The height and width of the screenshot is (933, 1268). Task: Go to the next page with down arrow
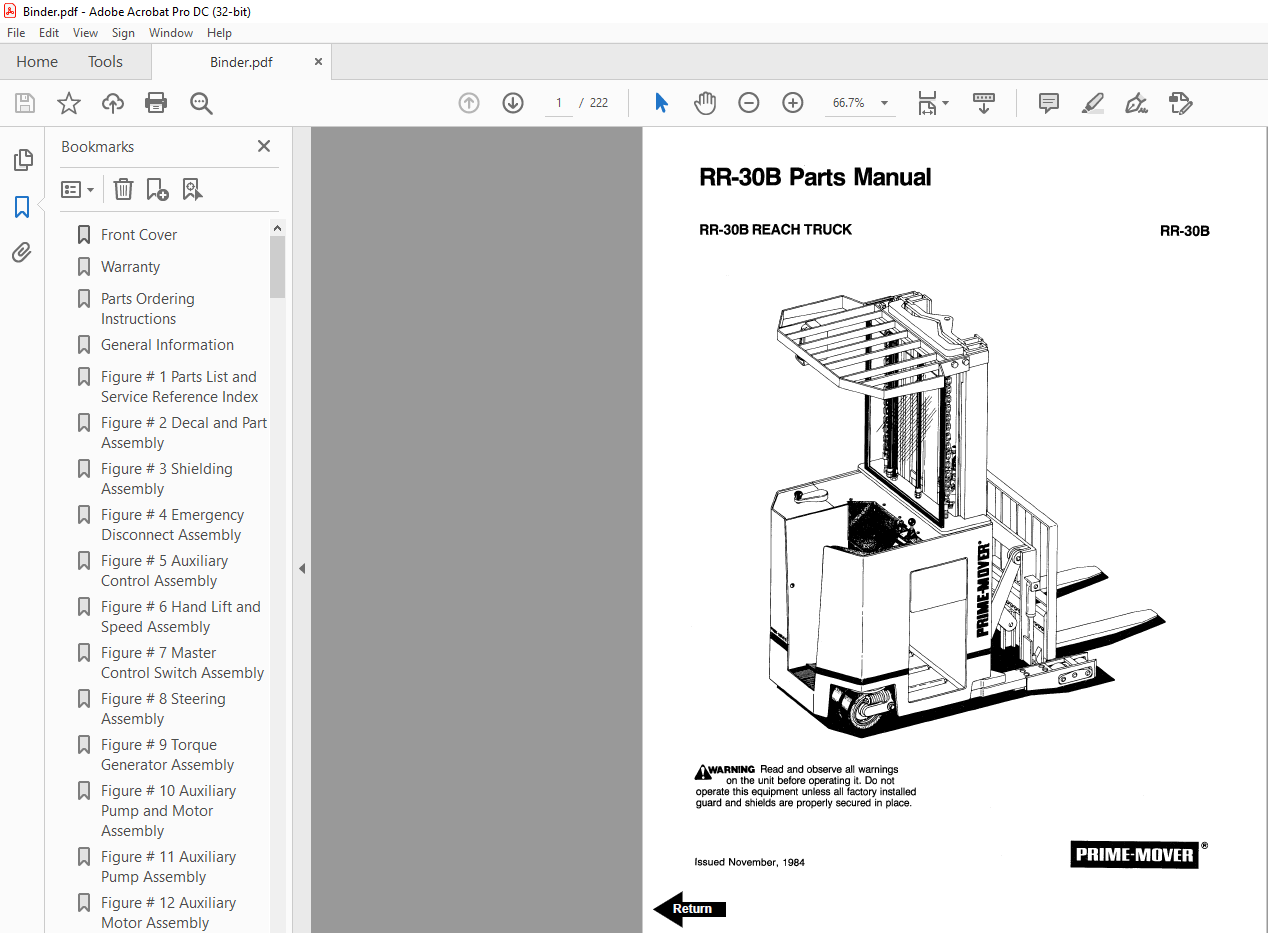tap(513, 103)
